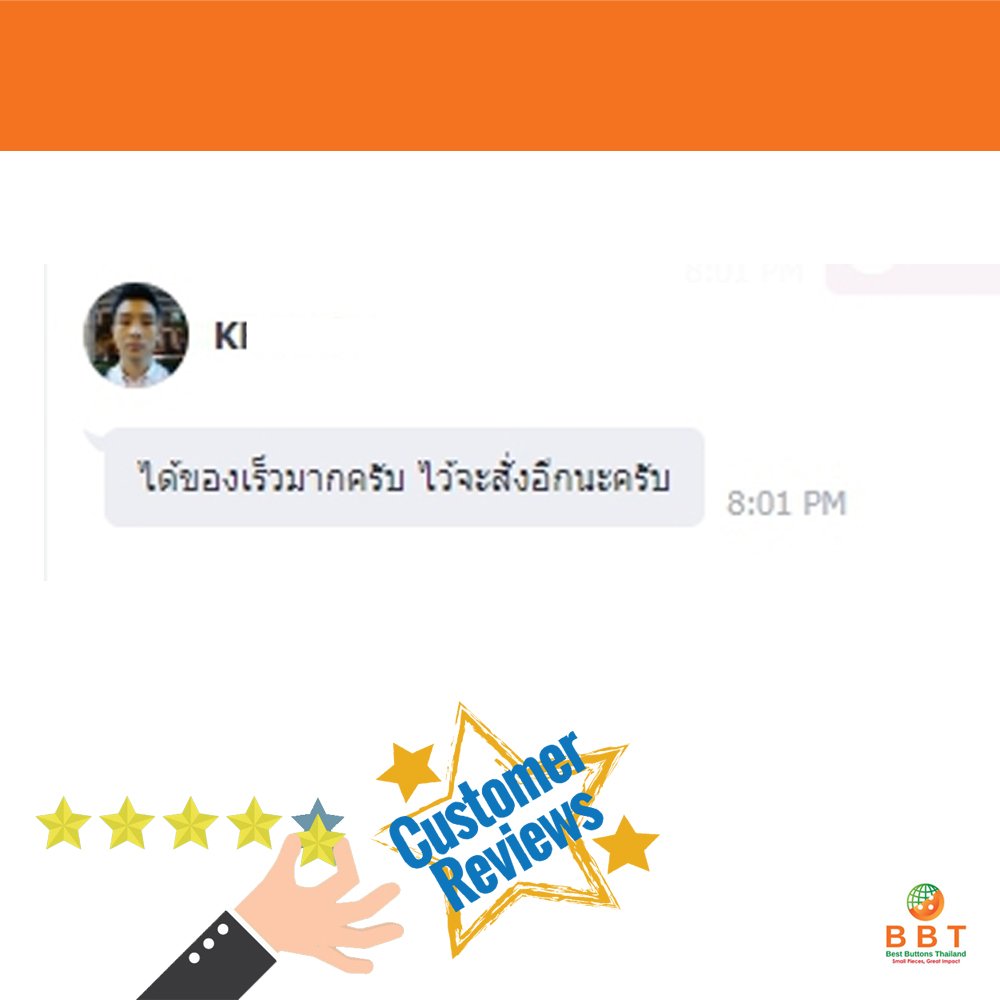Click the Customer Reviews blue text
This screenshot has height=1000, width=1000.
tap(496, 821)
